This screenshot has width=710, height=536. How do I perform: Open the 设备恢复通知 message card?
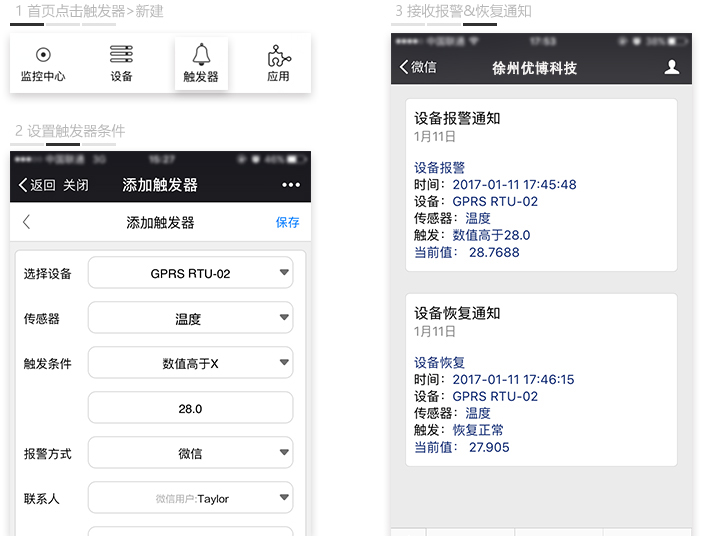(541, 380)
